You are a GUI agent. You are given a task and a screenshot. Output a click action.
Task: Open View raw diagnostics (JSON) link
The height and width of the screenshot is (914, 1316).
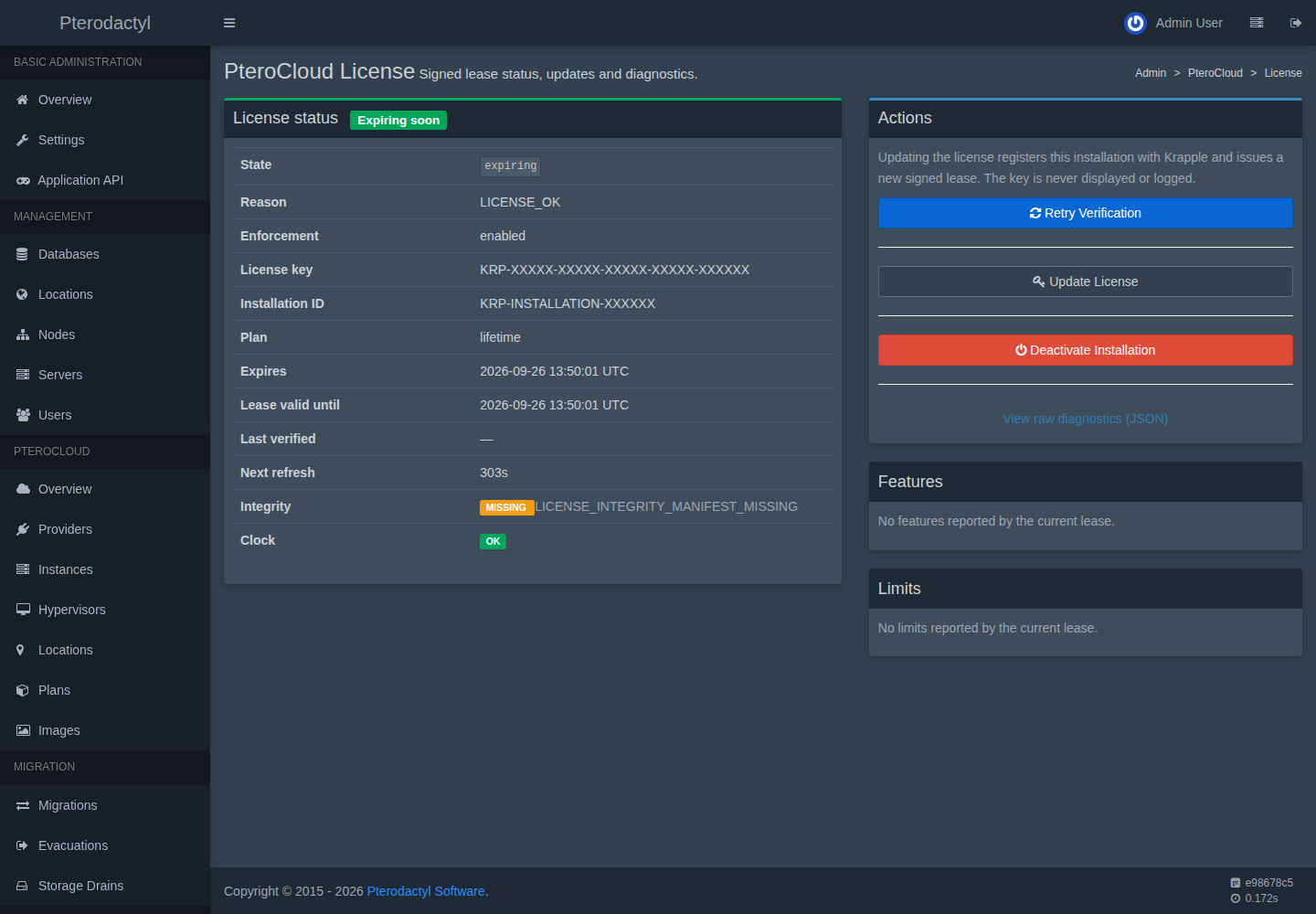tap(1086, 419)
